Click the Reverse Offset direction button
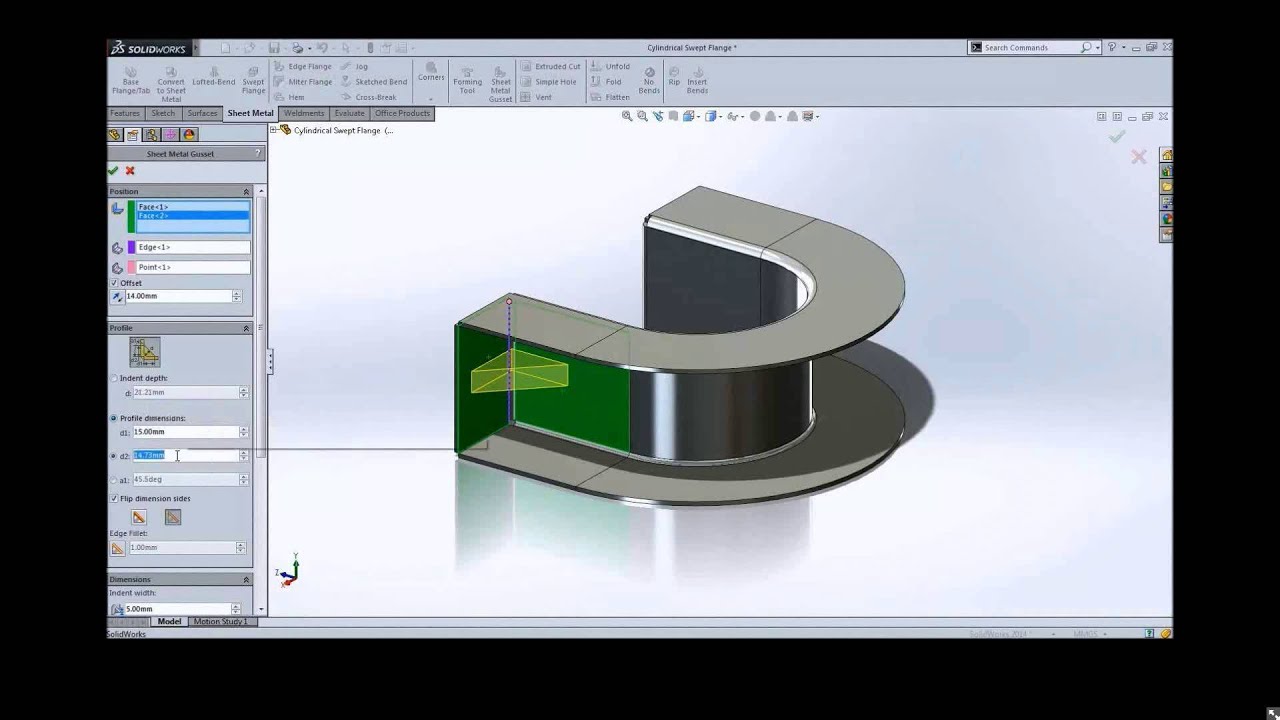Screen dimensions: 1280x720 (118, 296)
